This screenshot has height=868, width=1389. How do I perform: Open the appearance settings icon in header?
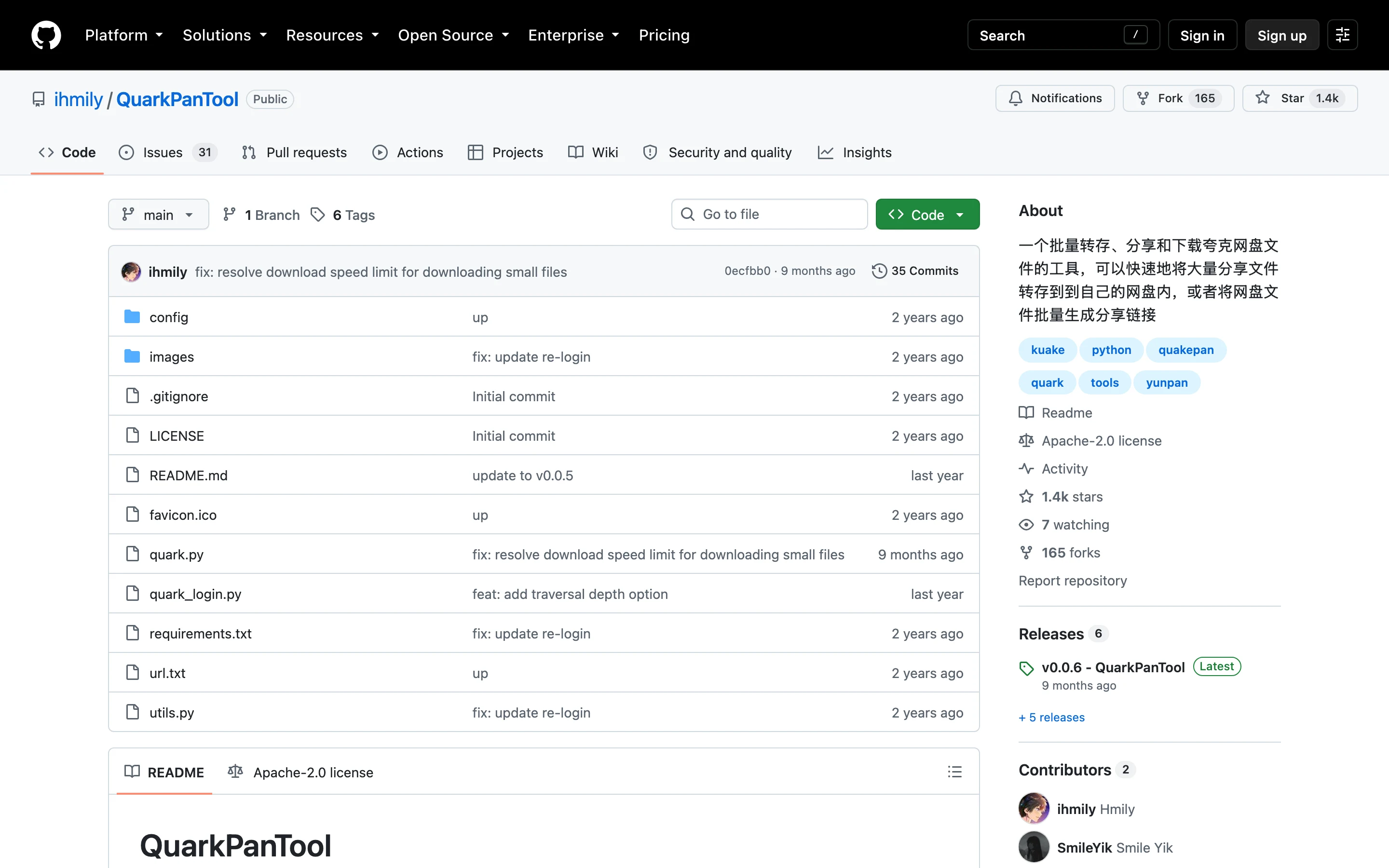click(x=1342, y=35)
